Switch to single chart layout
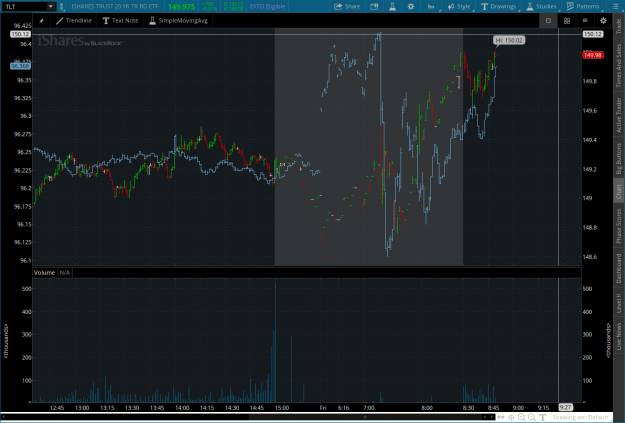 click(x=548, y=21)
